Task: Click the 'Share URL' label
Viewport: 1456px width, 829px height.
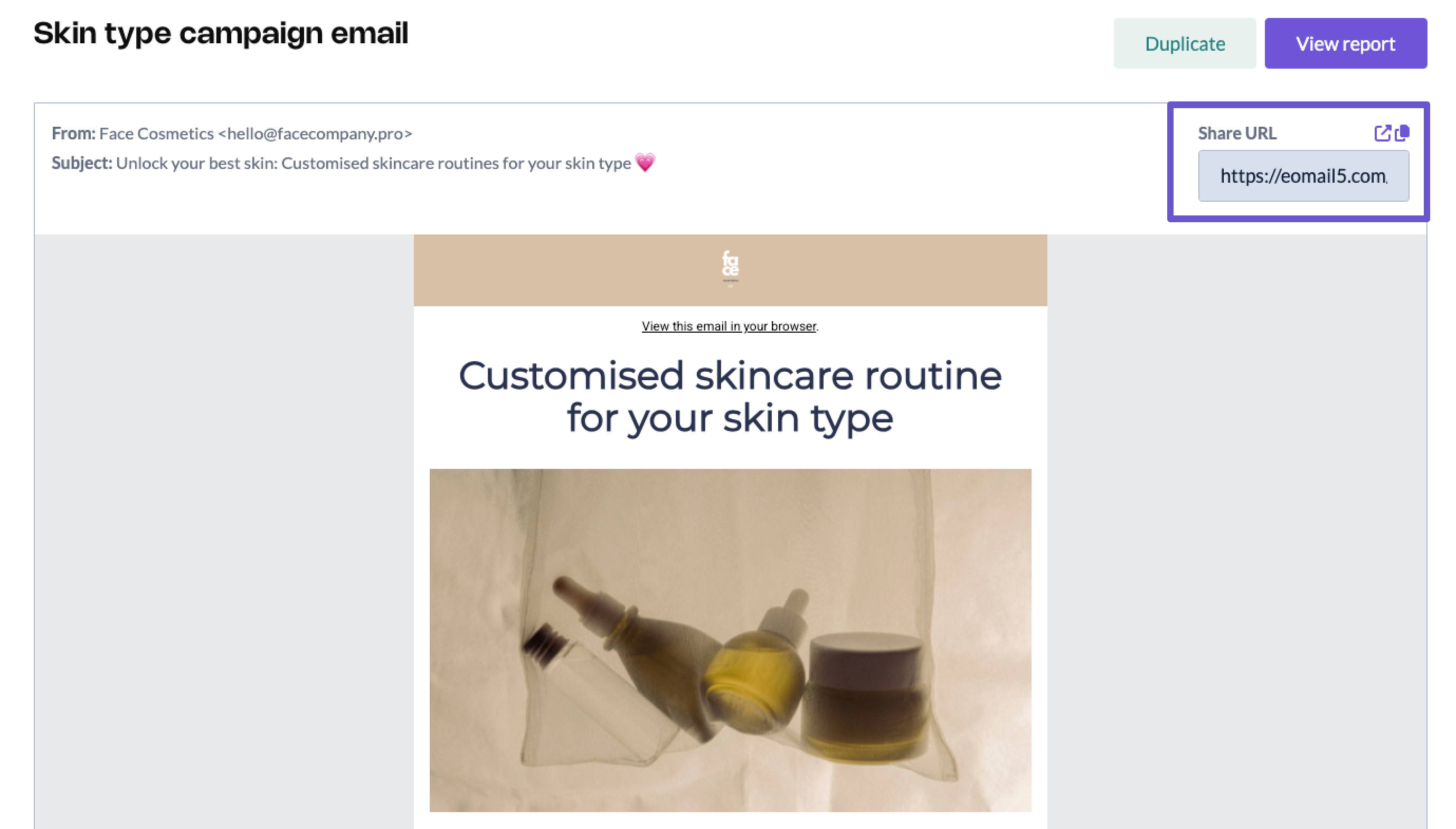Action: 1236,133
